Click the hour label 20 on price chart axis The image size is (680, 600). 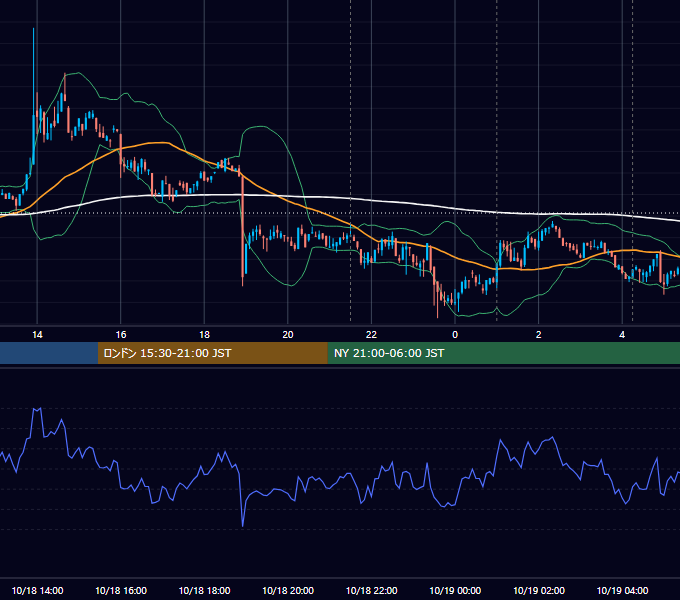click(288, 334)
